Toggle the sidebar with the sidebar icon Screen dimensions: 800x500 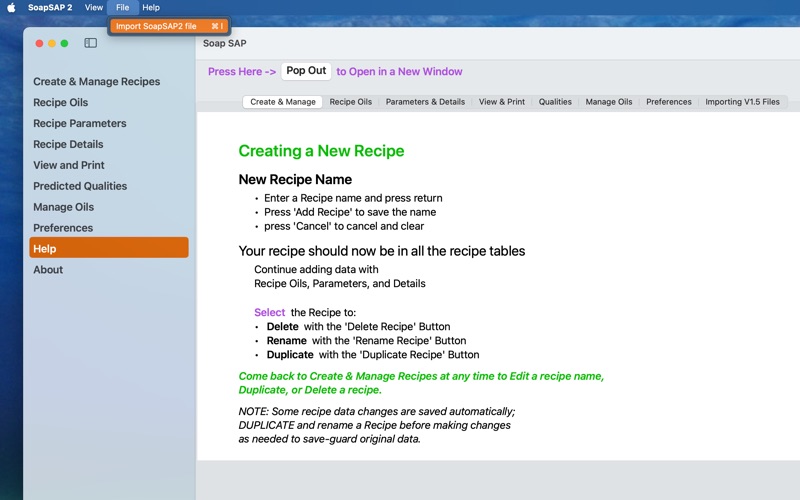coord(90,43)
